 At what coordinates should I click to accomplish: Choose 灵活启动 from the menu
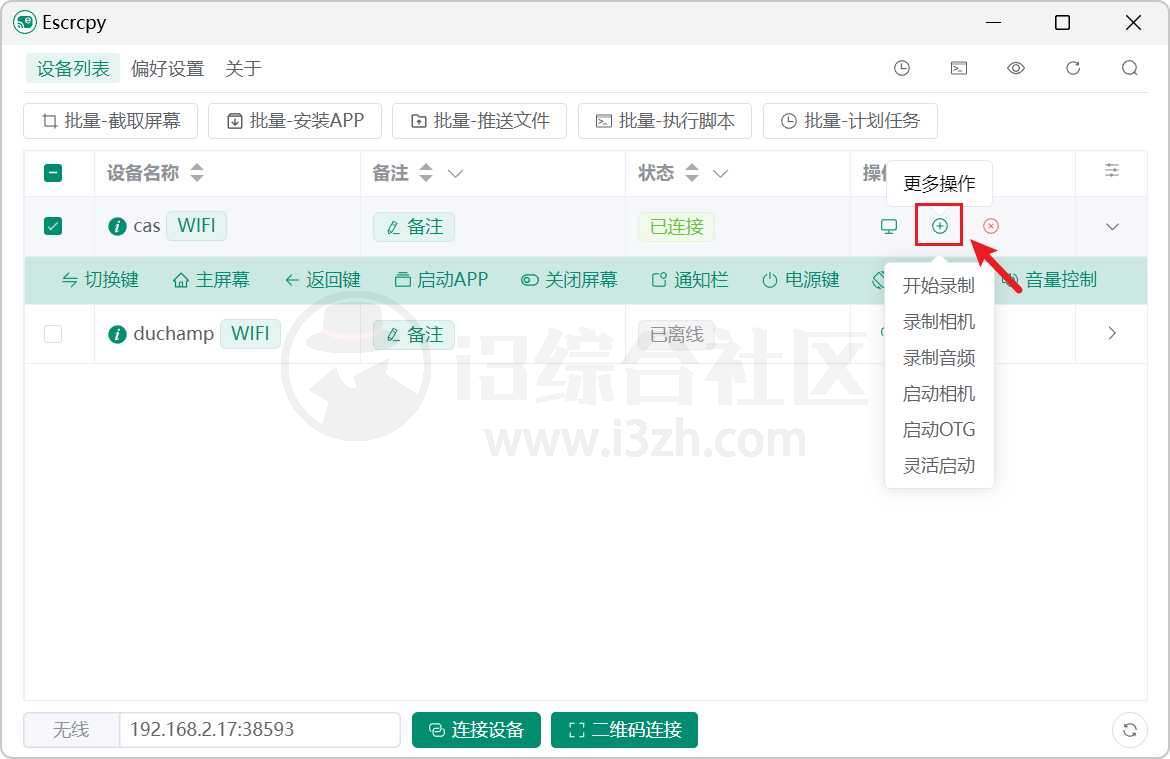click(939, 465)
